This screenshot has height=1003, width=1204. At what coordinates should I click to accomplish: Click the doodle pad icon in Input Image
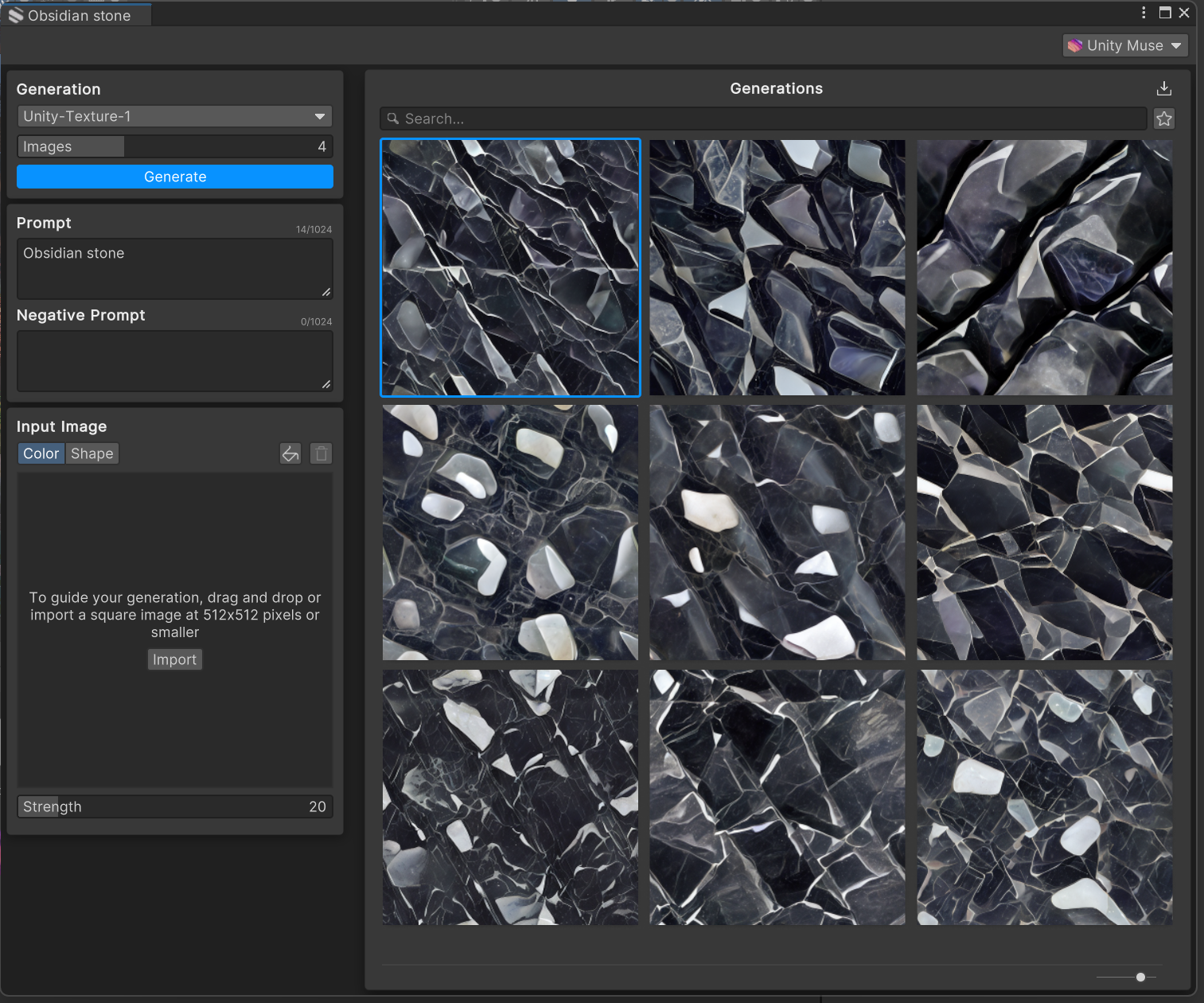point(290,453)
